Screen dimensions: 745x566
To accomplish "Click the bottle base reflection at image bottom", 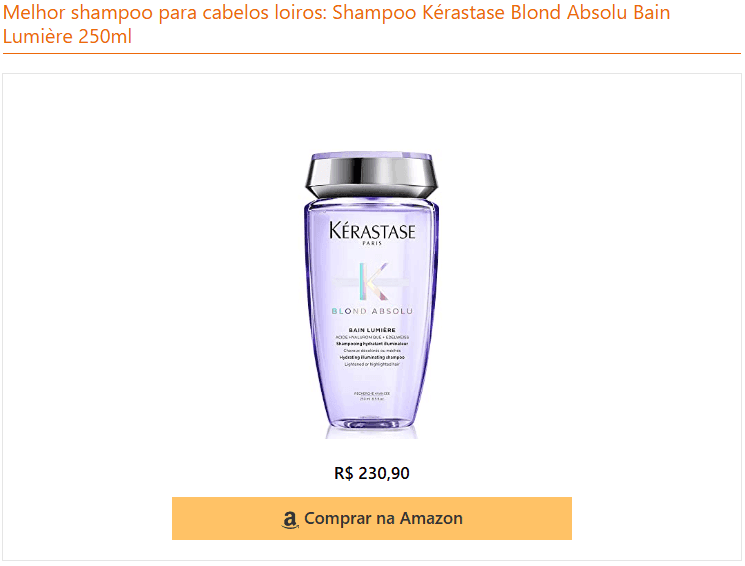I will pos(371,432).
